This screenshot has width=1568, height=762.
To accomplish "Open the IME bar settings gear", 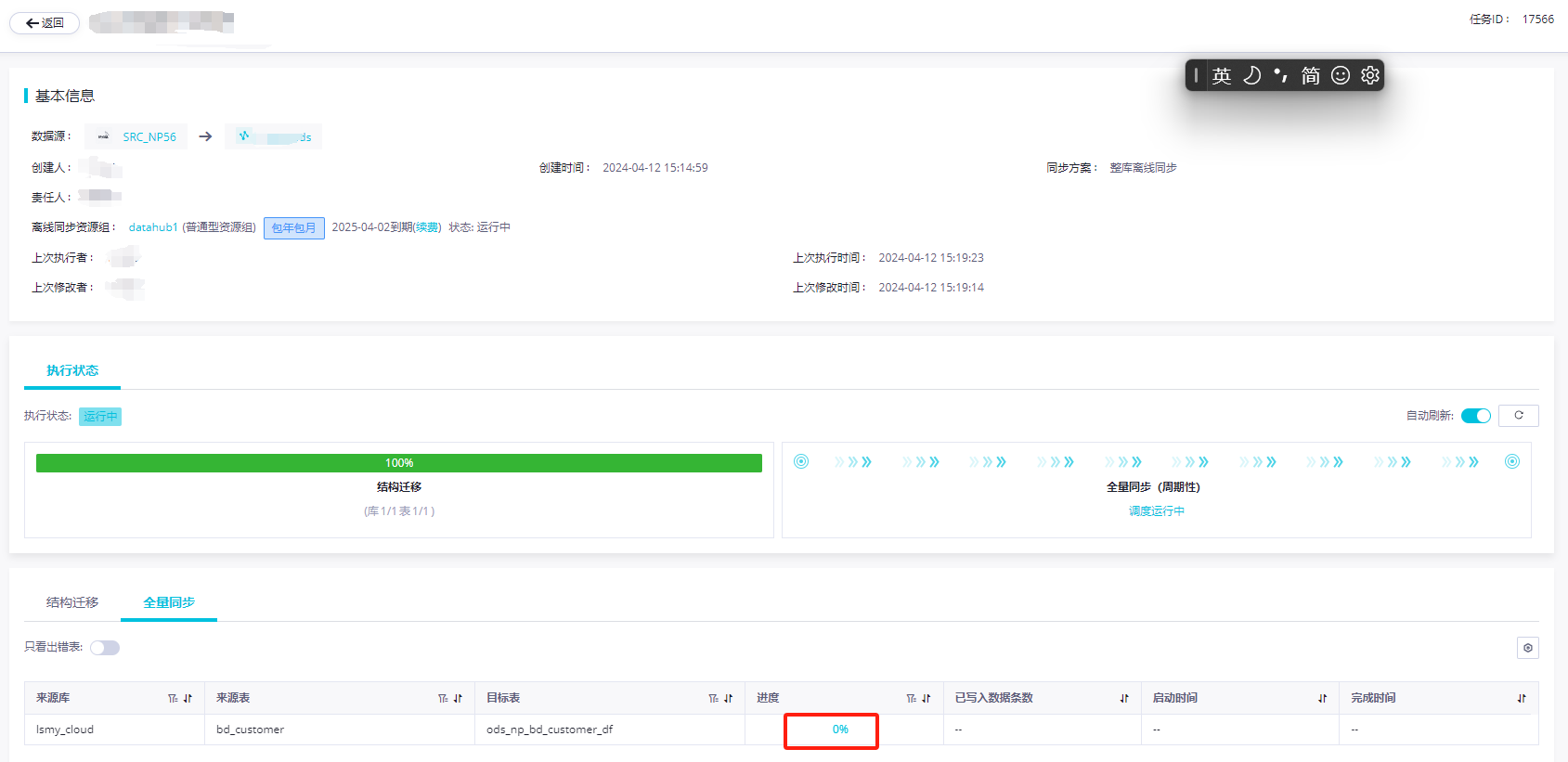I will coord(1370,75).
